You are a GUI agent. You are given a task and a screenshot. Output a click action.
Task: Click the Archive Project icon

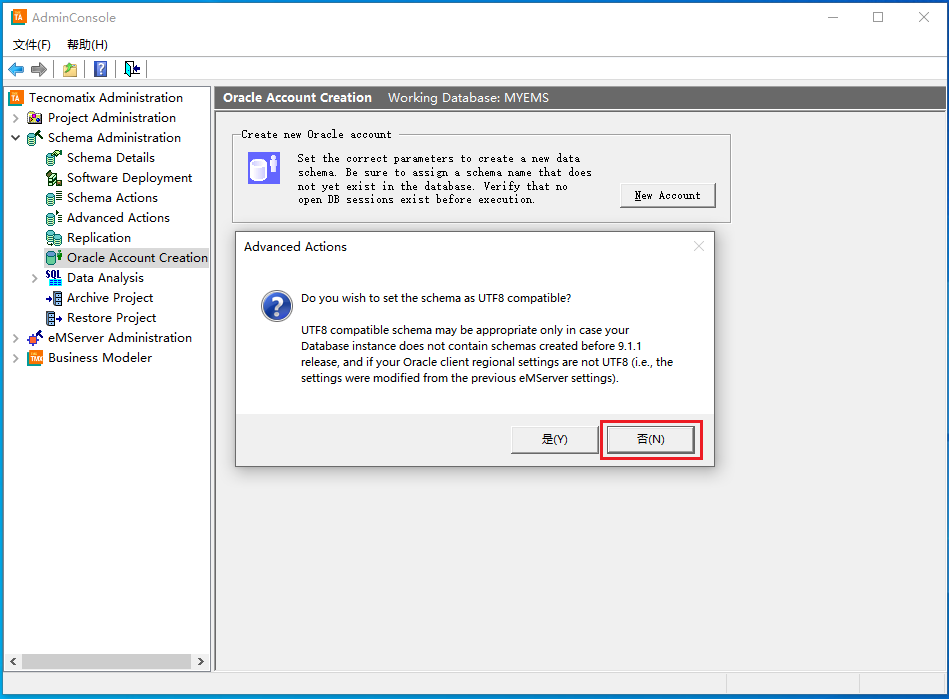click(54, 298)
